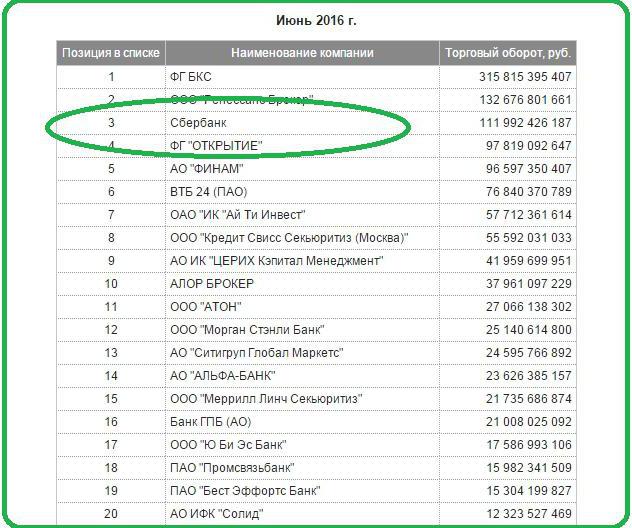
Task: Select the 'Торговый оборот, руб.' column header
Action: pyautogui.click(x=508, y=53)
